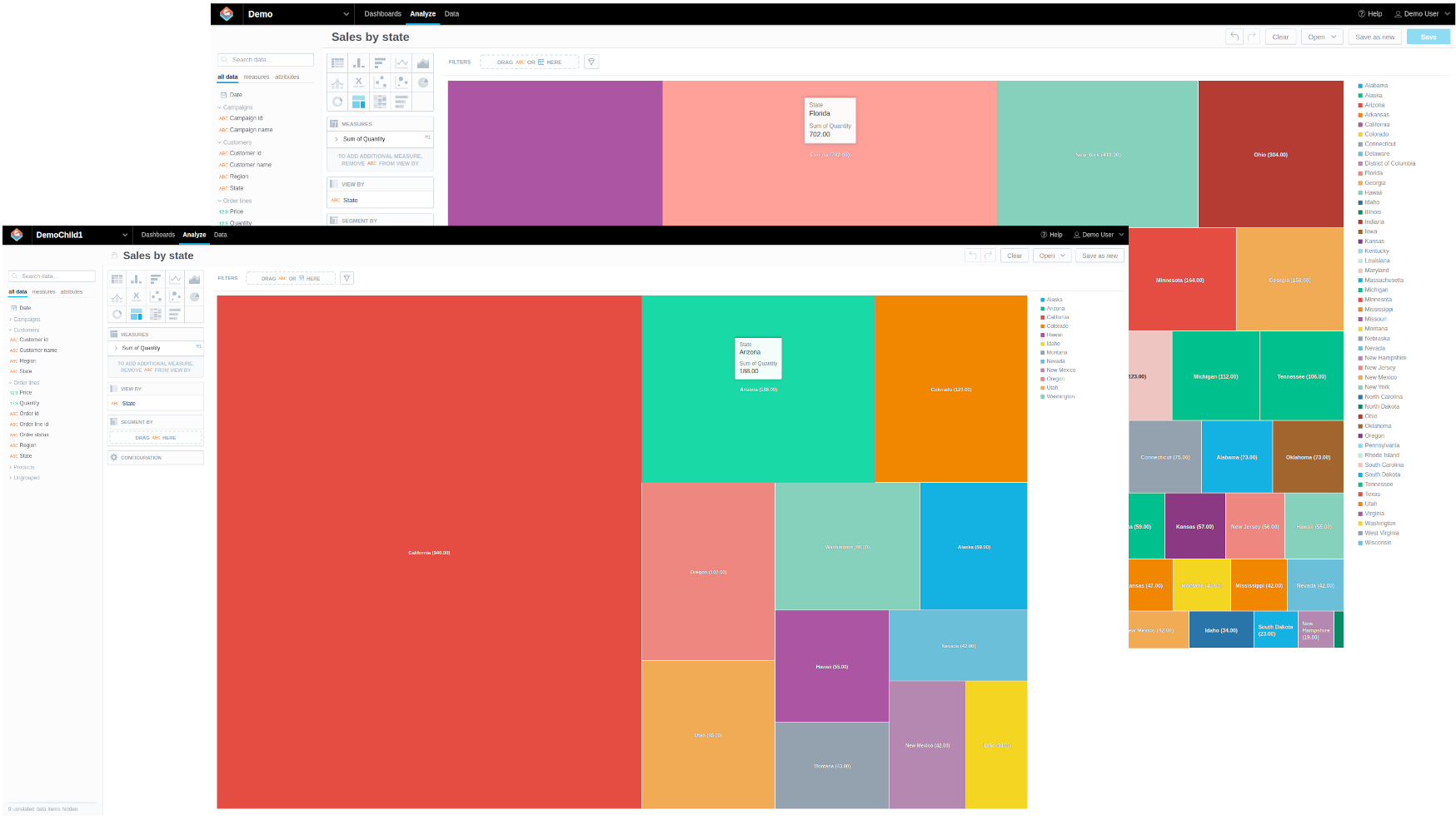
Task: Go to Dashboards tab in DemoChild1 window
Action: pos(158,235)
